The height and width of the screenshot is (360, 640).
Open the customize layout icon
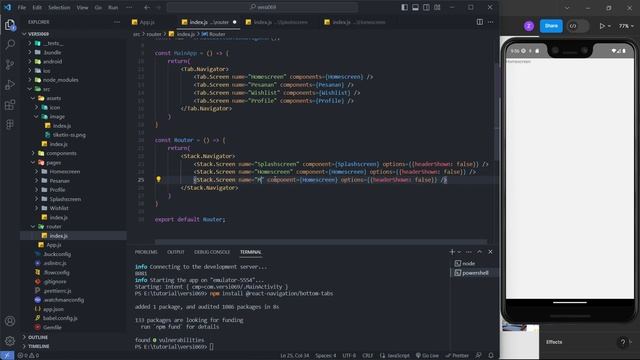437,7
